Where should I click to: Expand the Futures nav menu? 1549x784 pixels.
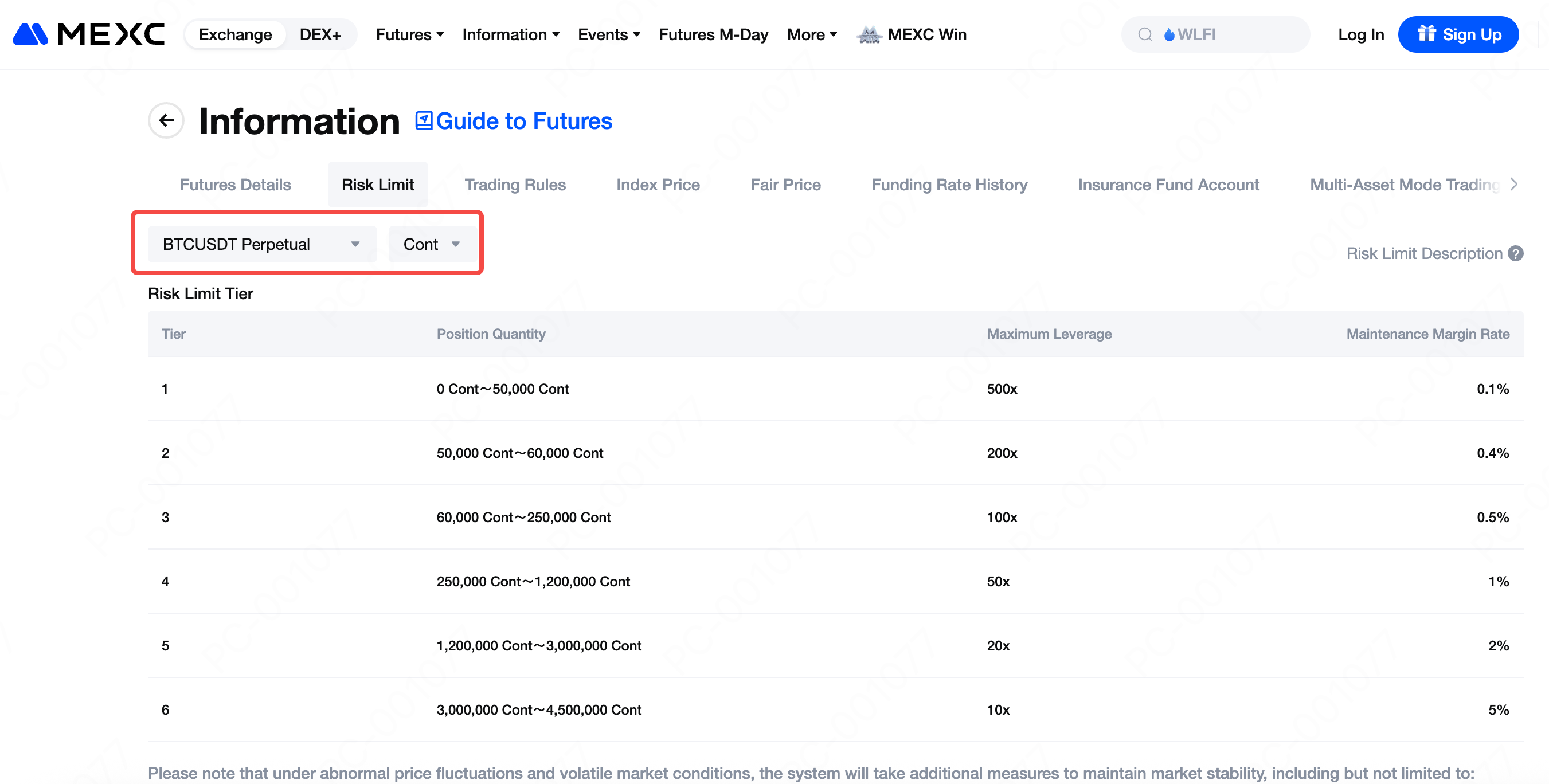pyautogui.click(x=409, y=34)
